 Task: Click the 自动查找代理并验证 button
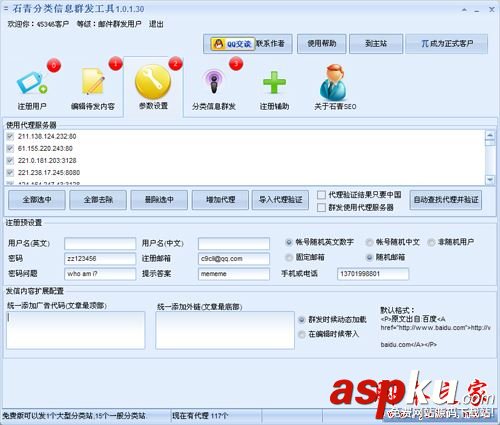coord(446,200)
